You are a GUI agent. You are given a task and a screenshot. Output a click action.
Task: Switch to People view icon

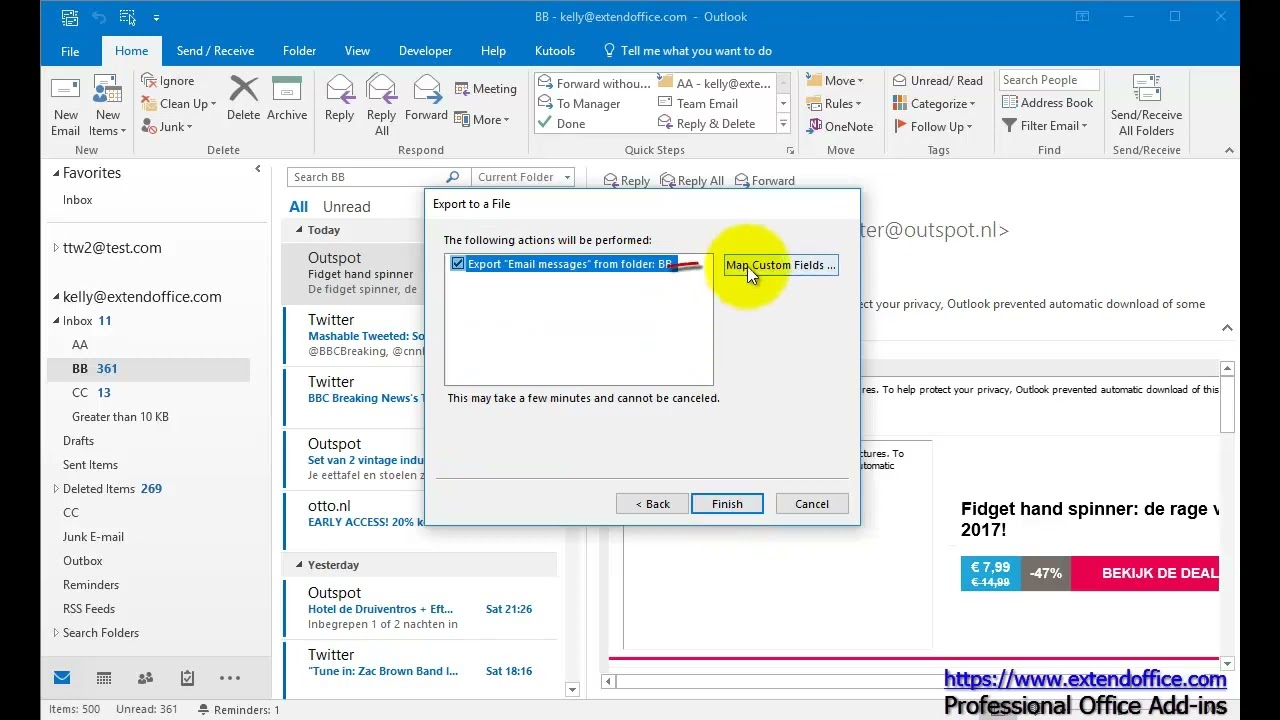coord(145,678)
